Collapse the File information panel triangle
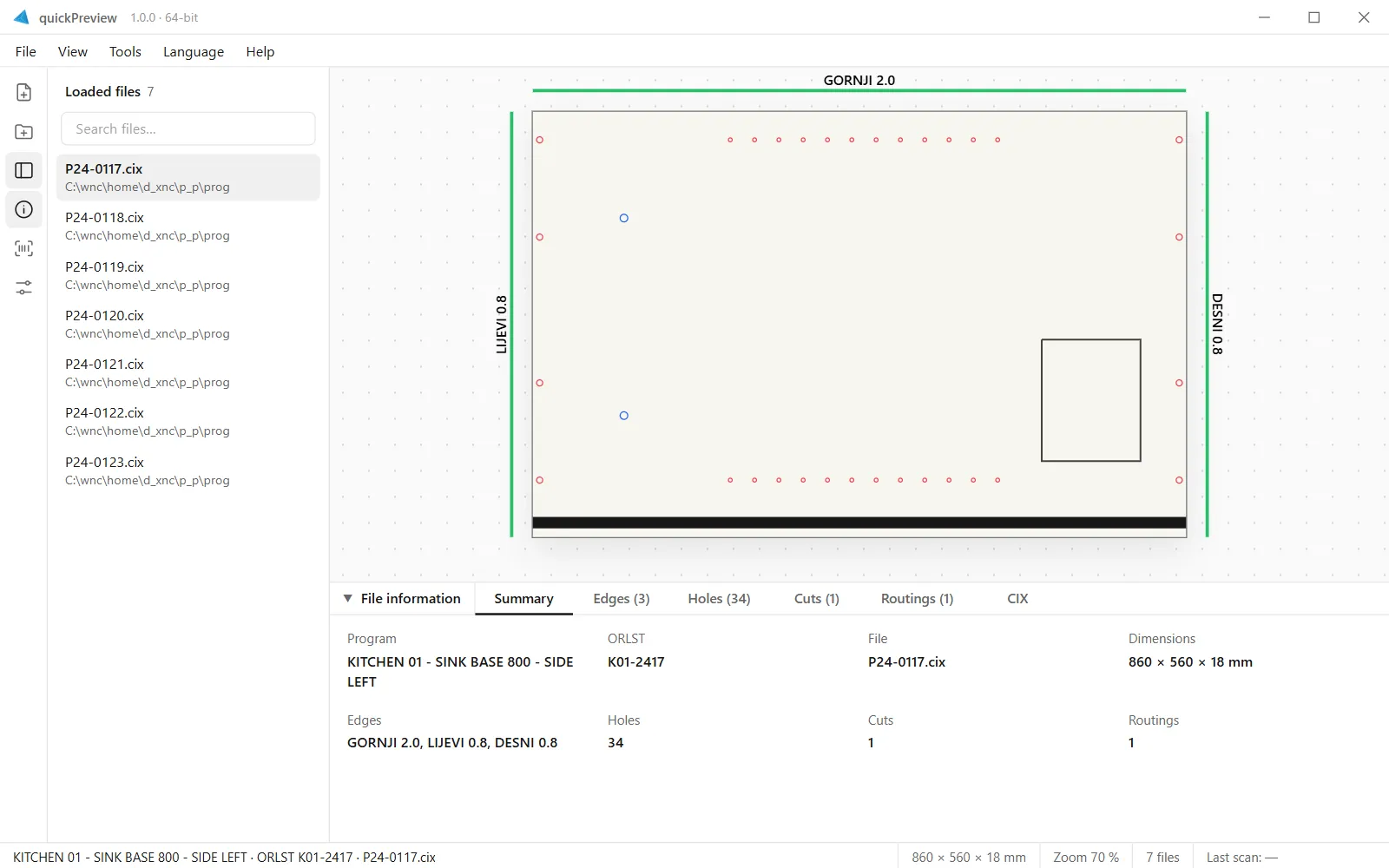The height and width of the screenshot is (868, 1389). click(348, 598)
